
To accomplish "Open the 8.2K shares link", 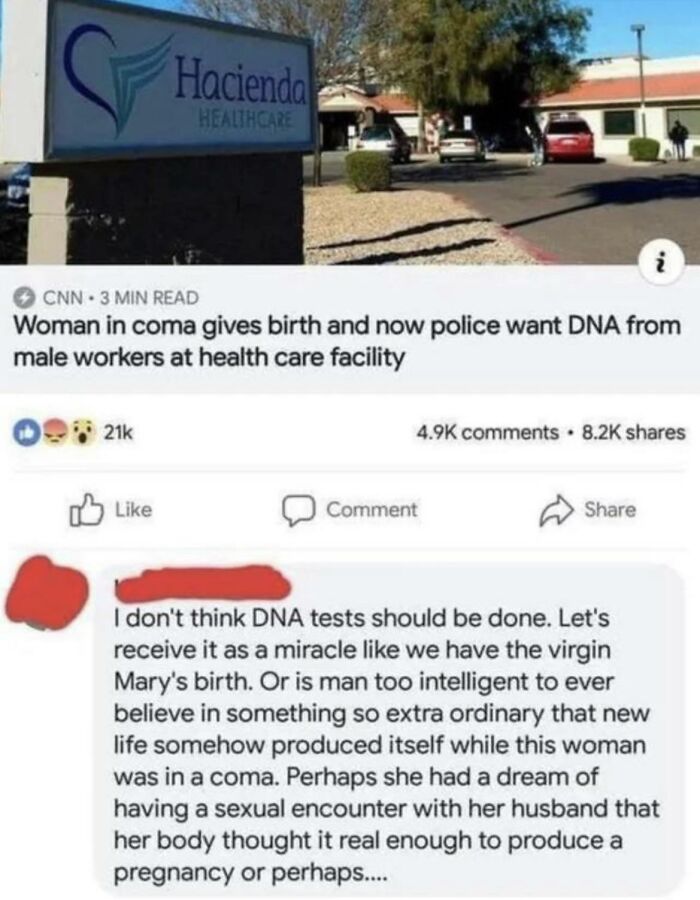I will click(633, 432).
